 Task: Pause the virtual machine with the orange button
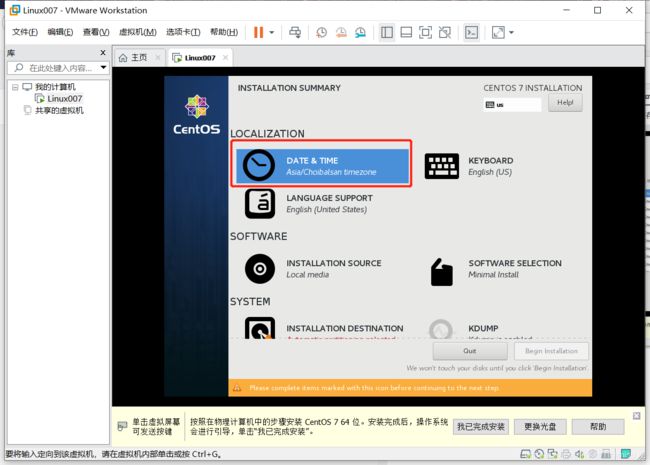pyautogui.click(x=258, y=32)
